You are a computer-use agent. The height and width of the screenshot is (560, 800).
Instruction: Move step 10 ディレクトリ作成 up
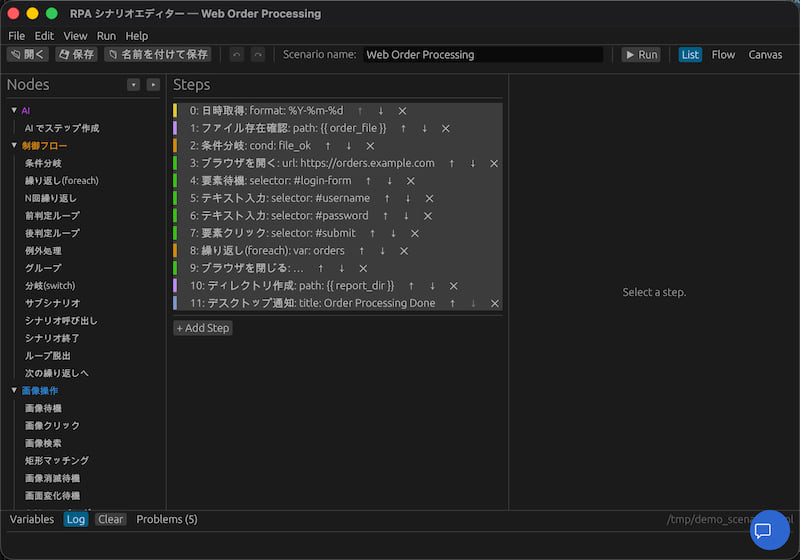pyautogui.click(x=411, y=286)
